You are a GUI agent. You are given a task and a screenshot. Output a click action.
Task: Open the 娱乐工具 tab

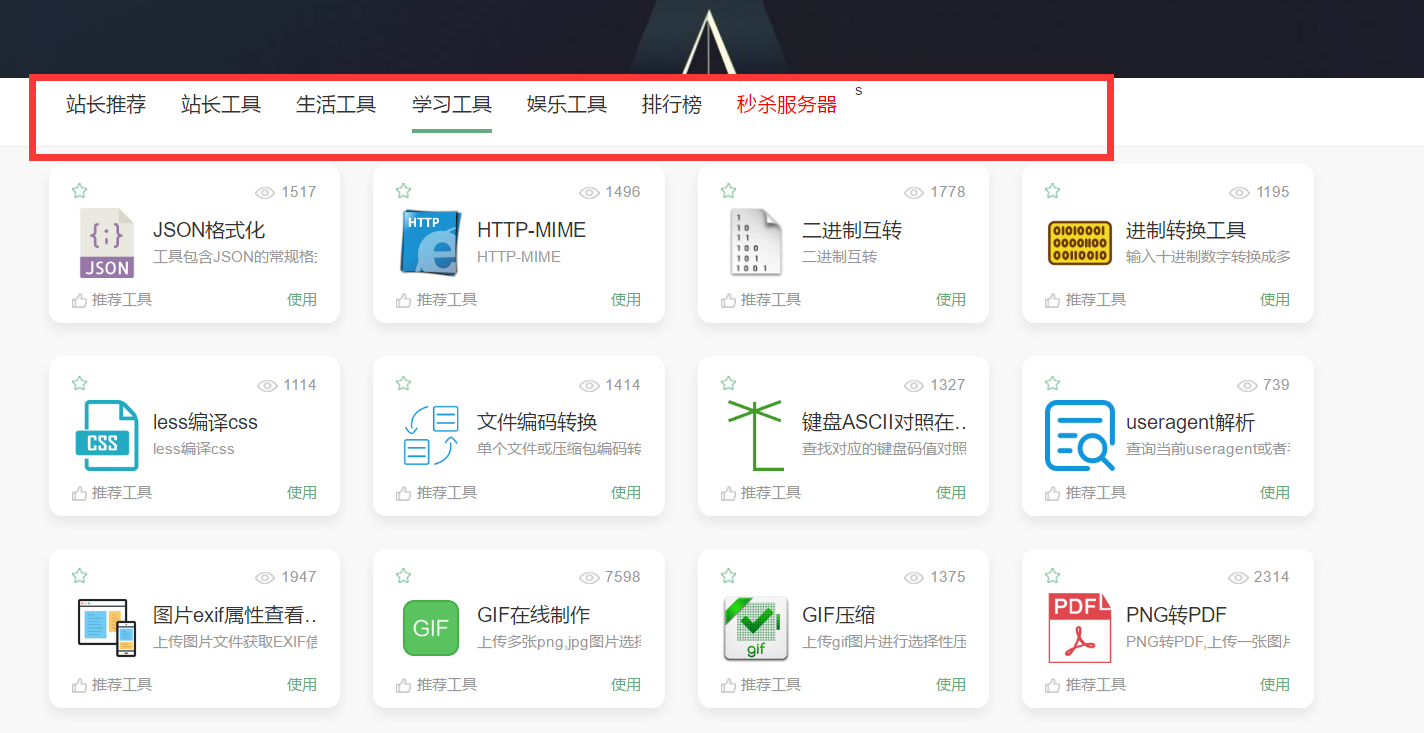[567, 104]
